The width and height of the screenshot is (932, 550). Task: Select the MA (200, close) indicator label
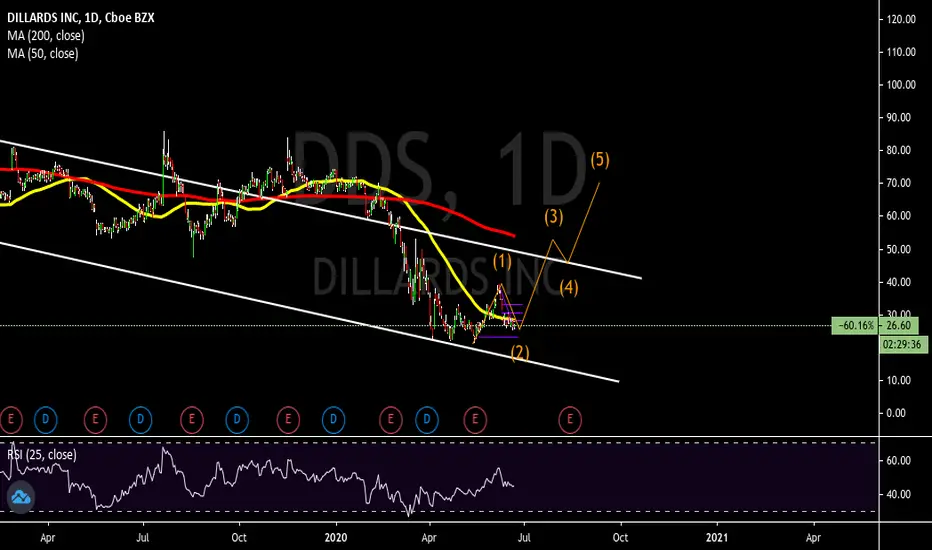(x=46, y=36)
